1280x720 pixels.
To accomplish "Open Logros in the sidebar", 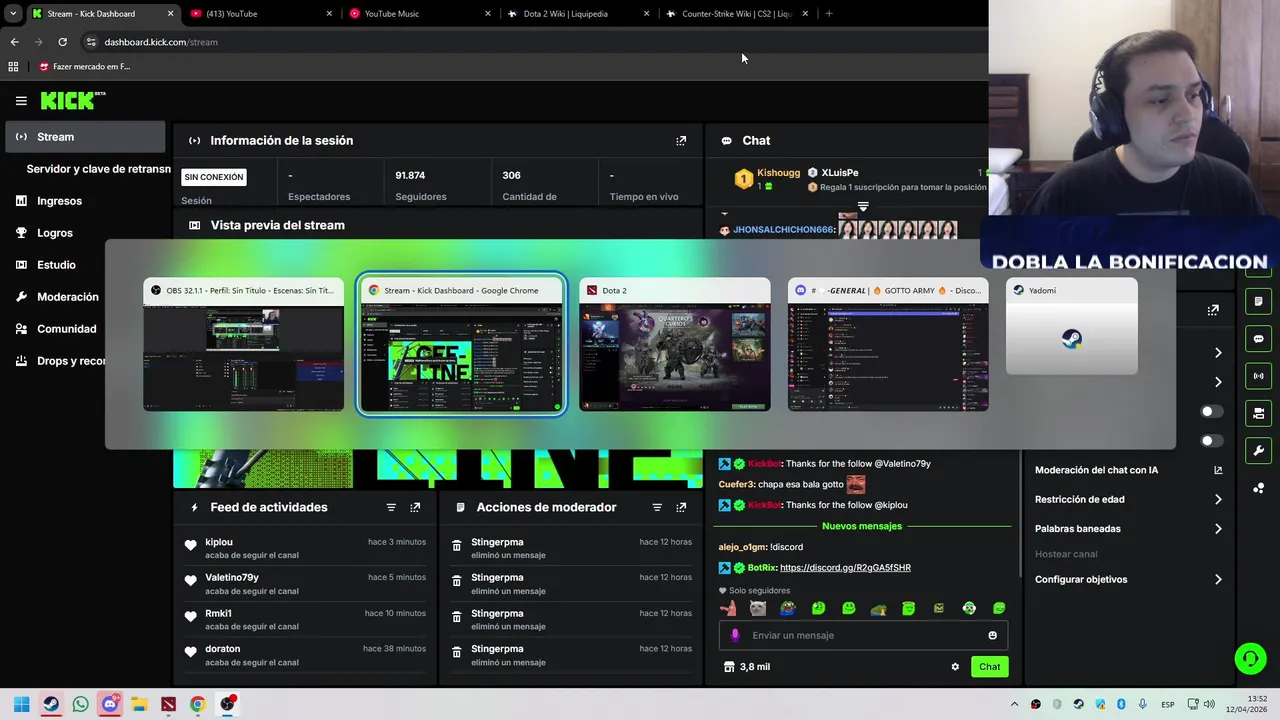I will click(55, 233).
